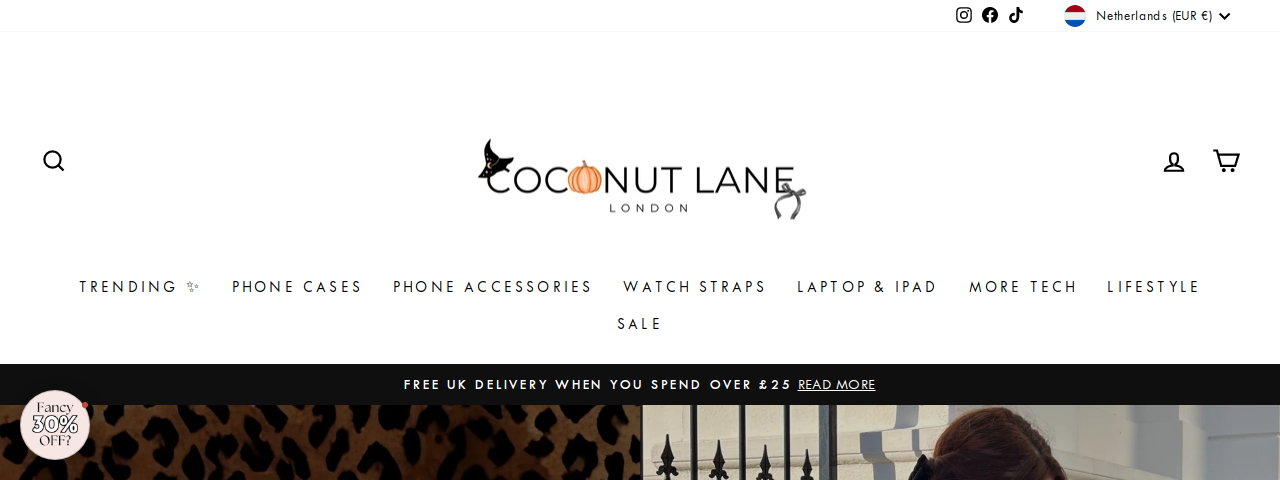Click Read More about free delivery
Screen dimensions: 1280x480
pos(836,385)
